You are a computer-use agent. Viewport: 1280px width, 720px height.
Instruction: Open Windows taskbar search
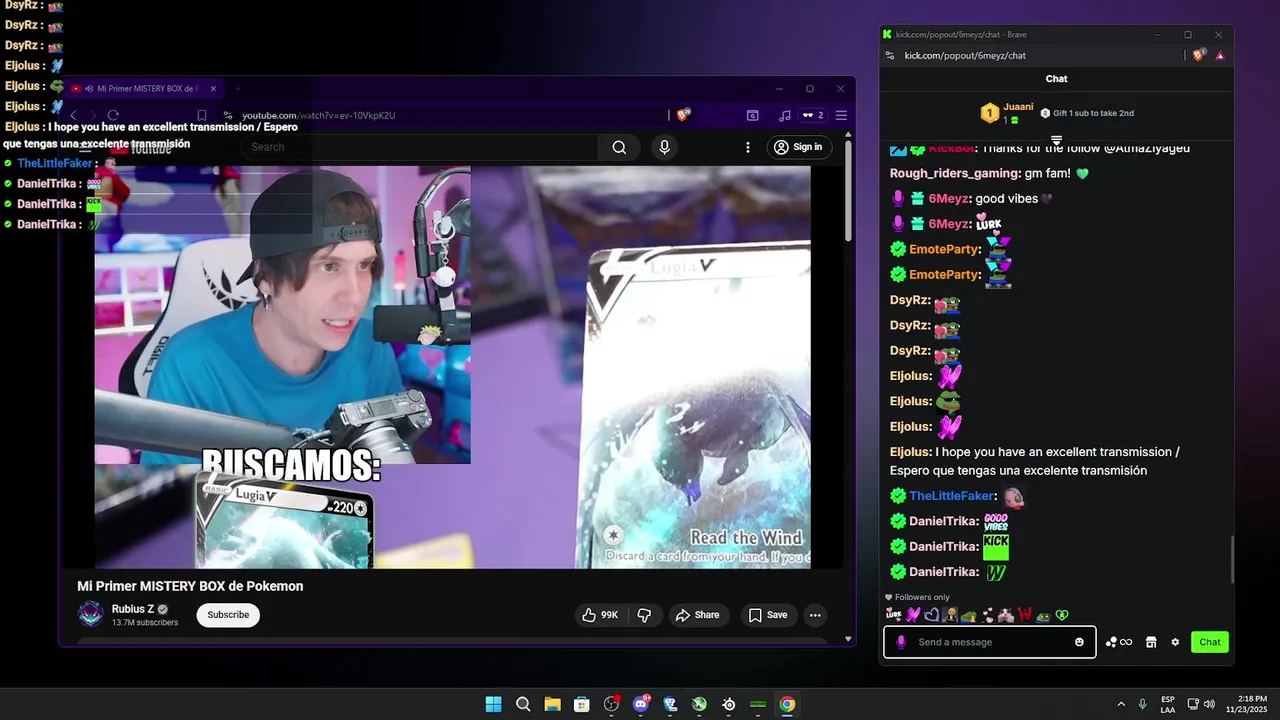[523, 704]
